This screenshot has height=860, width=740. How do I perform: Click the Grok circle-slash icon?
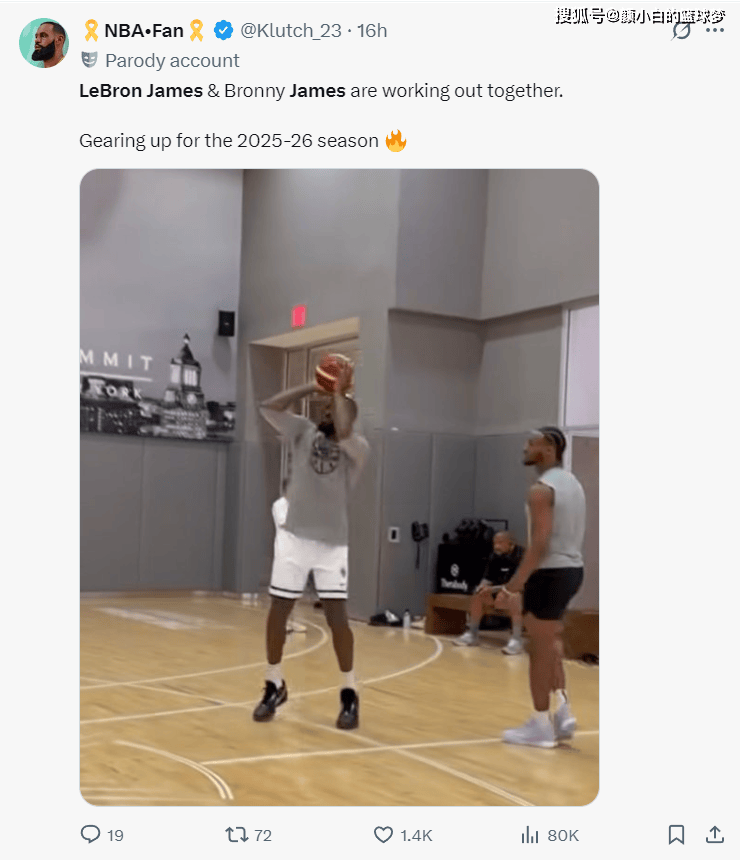[x=681, y=30]
